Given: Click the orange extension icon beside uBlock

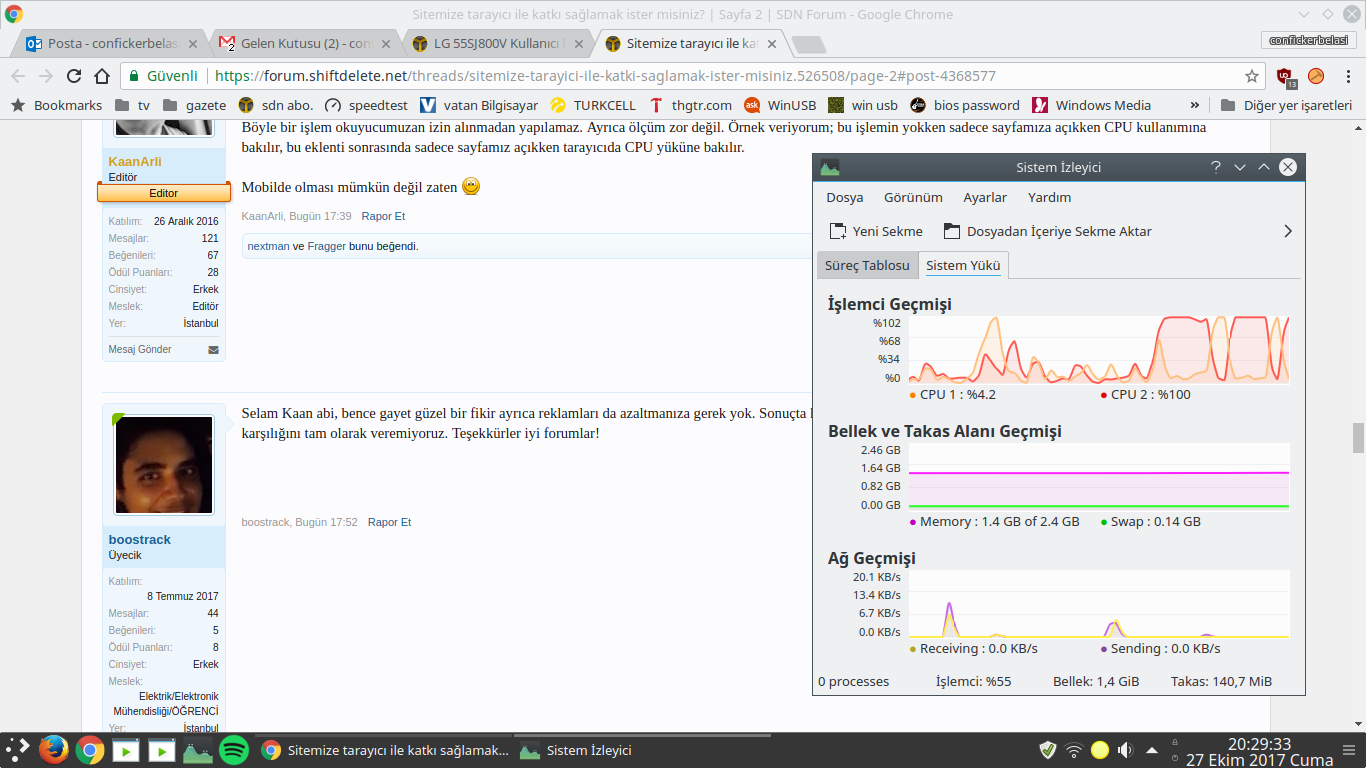Looking at the screenshot, I should [x=1316, y=76].
